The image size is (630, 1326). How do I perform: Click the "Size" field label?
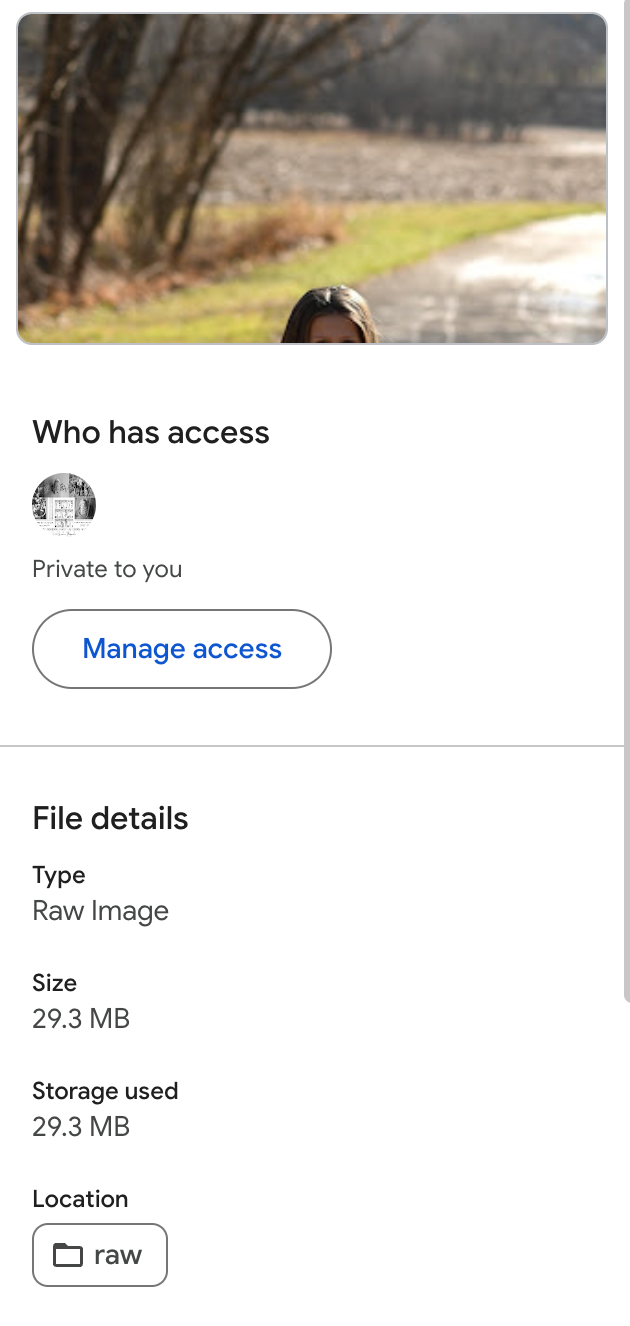click(54, 983)
